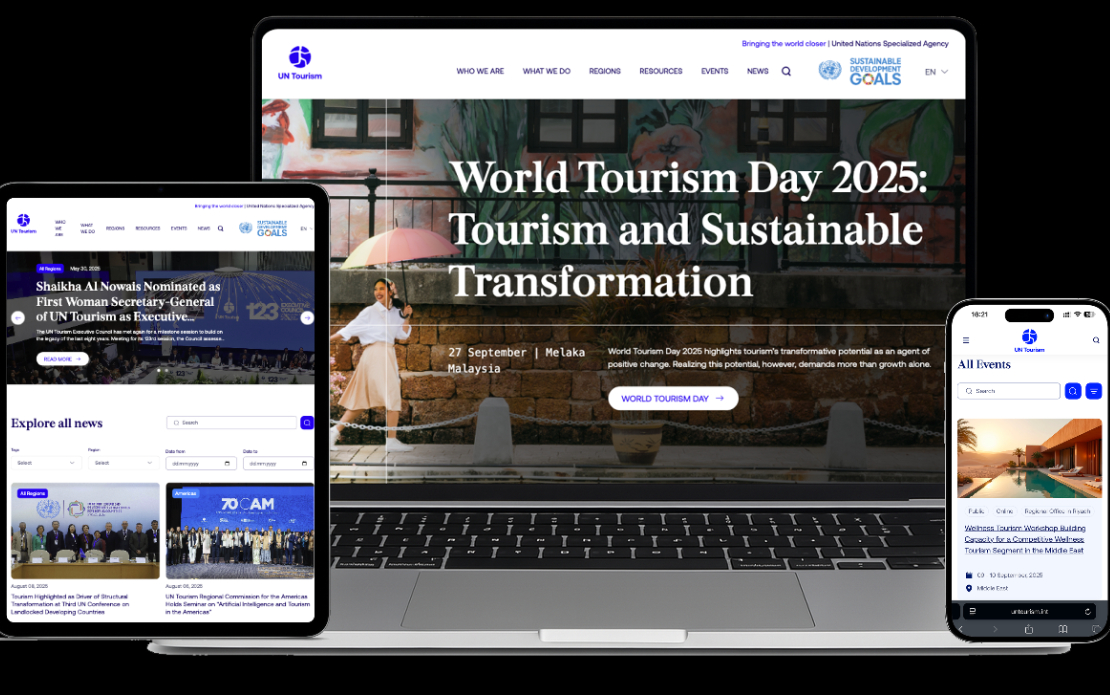The width and height of the screenshot is (1110, 695).
Task: Click the UN Tourism logo on the tablet
Action: coord(23,224)
